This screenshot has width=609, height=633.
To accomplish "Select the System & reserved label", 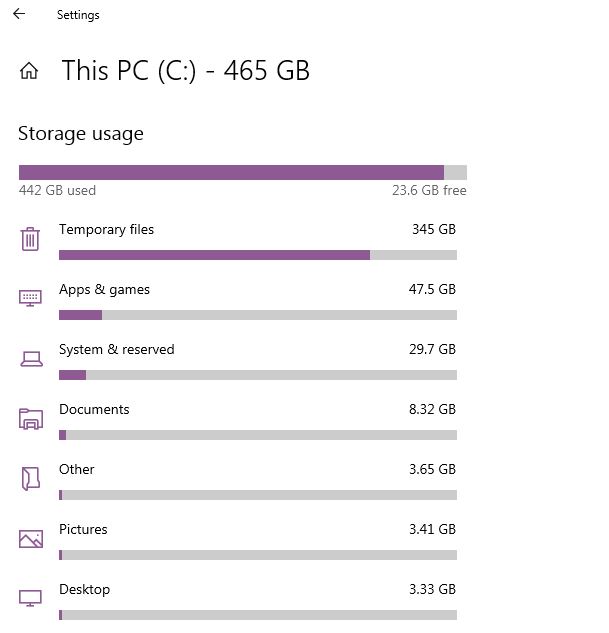I will click(116, 350).
